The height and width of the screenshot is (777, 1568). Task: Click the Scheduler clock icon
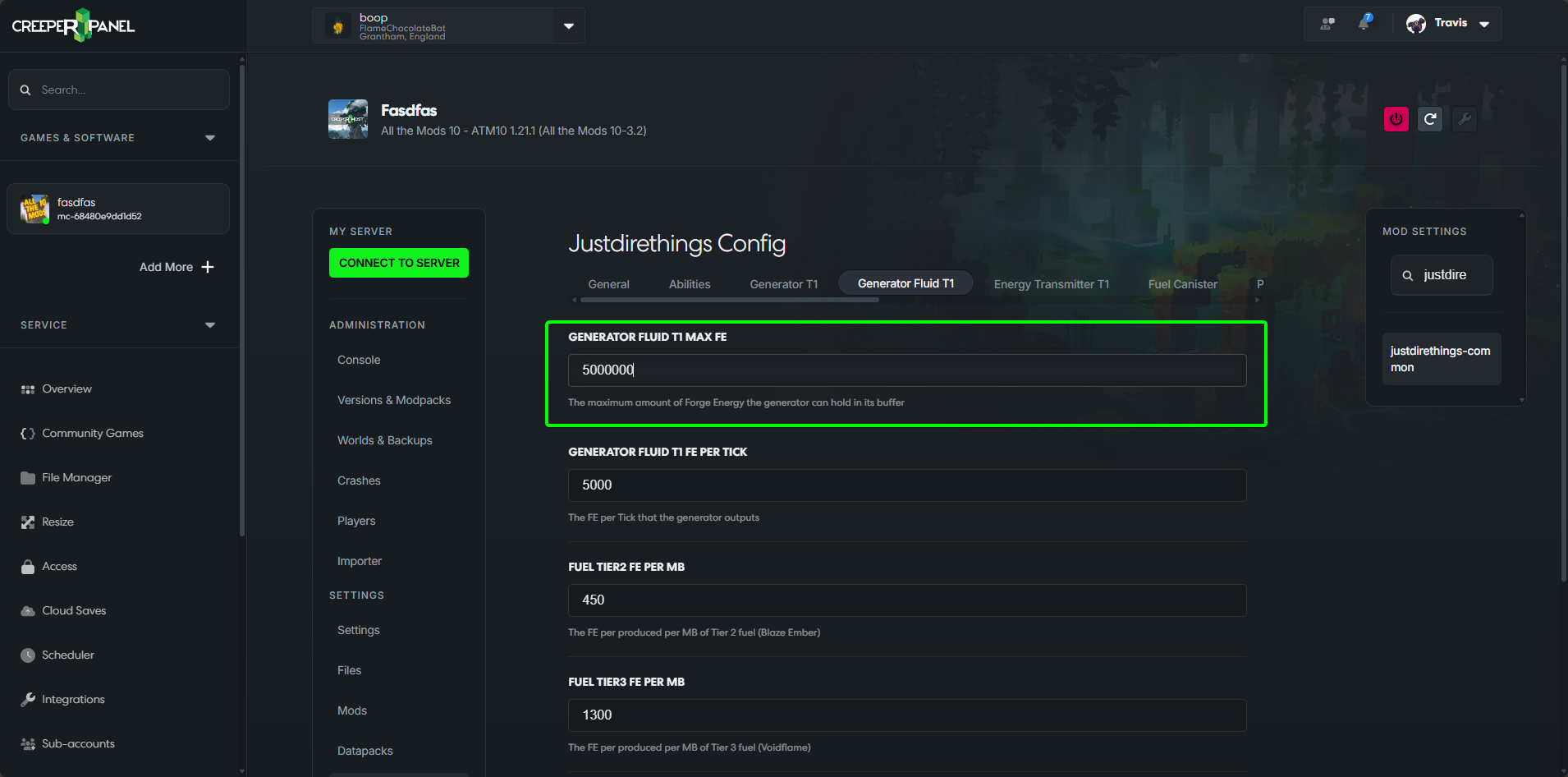coord(28,655)
